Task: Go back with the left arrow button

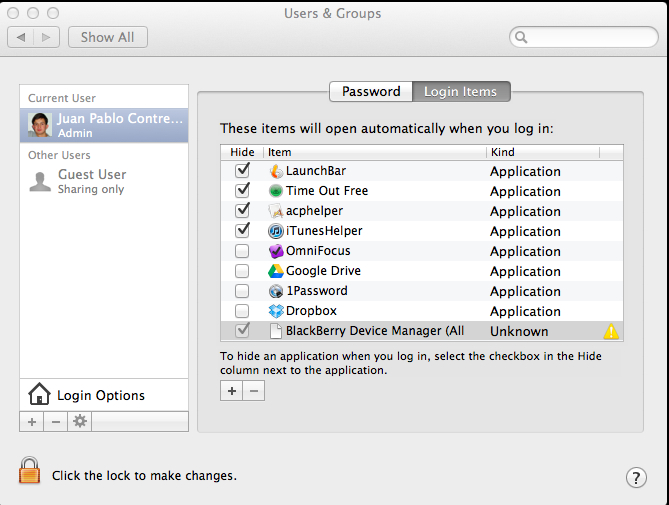Action: [20, 37]
